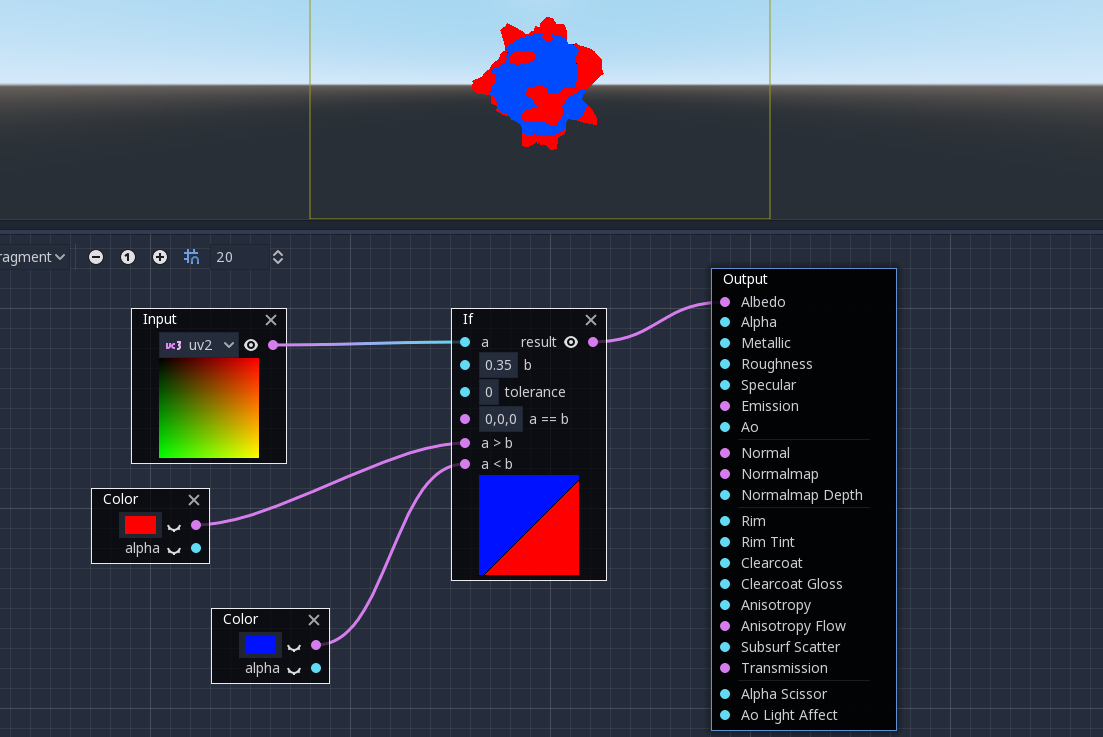Click the tolerance value field
Screen dimensions: 1103x737
pyautogui.click(x=489, y=392)
